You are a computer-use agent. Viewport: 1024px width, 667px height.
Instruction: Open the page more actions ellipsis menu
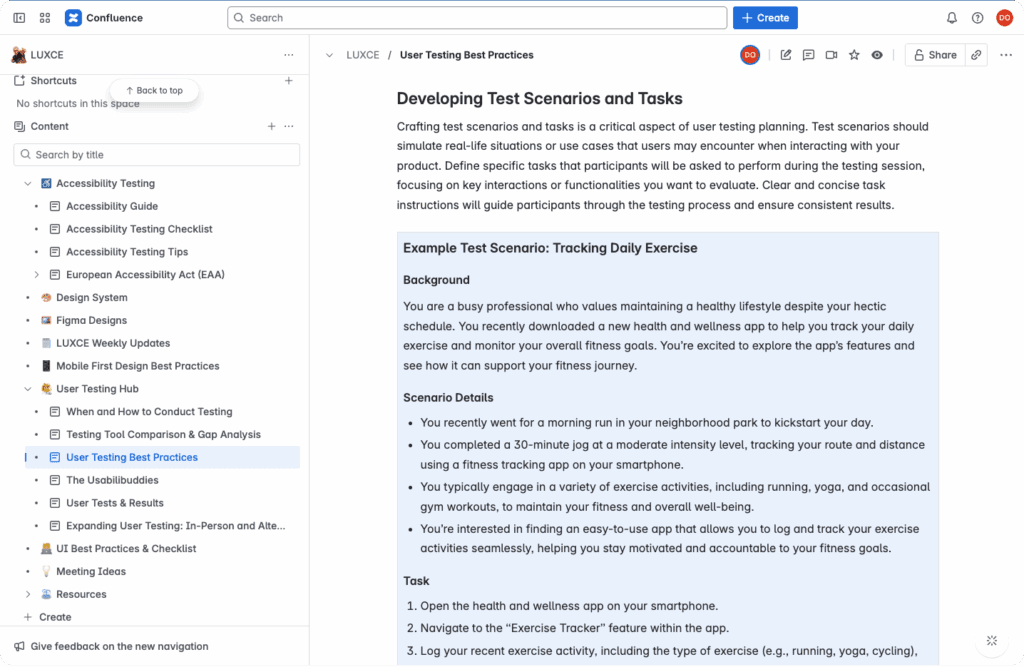click(1005, 55)
